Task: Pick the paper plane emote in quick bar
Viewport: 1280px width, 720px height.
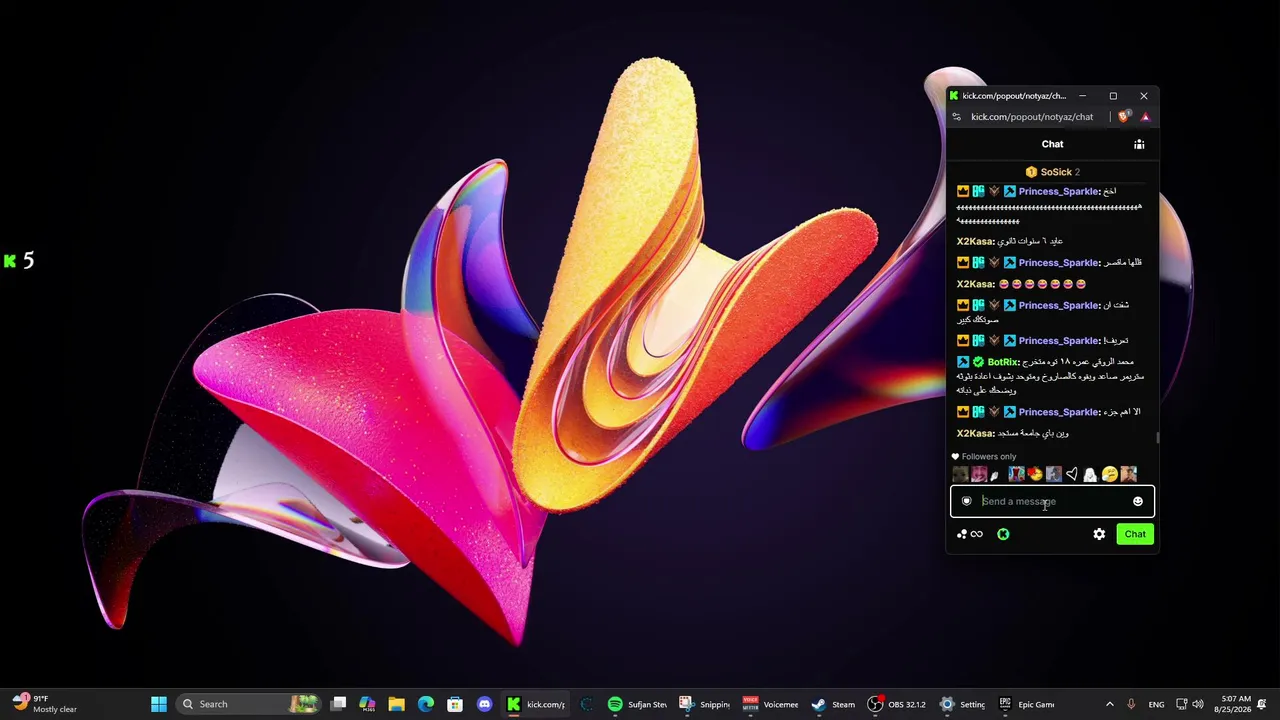Action: [x=1072, y=475]
